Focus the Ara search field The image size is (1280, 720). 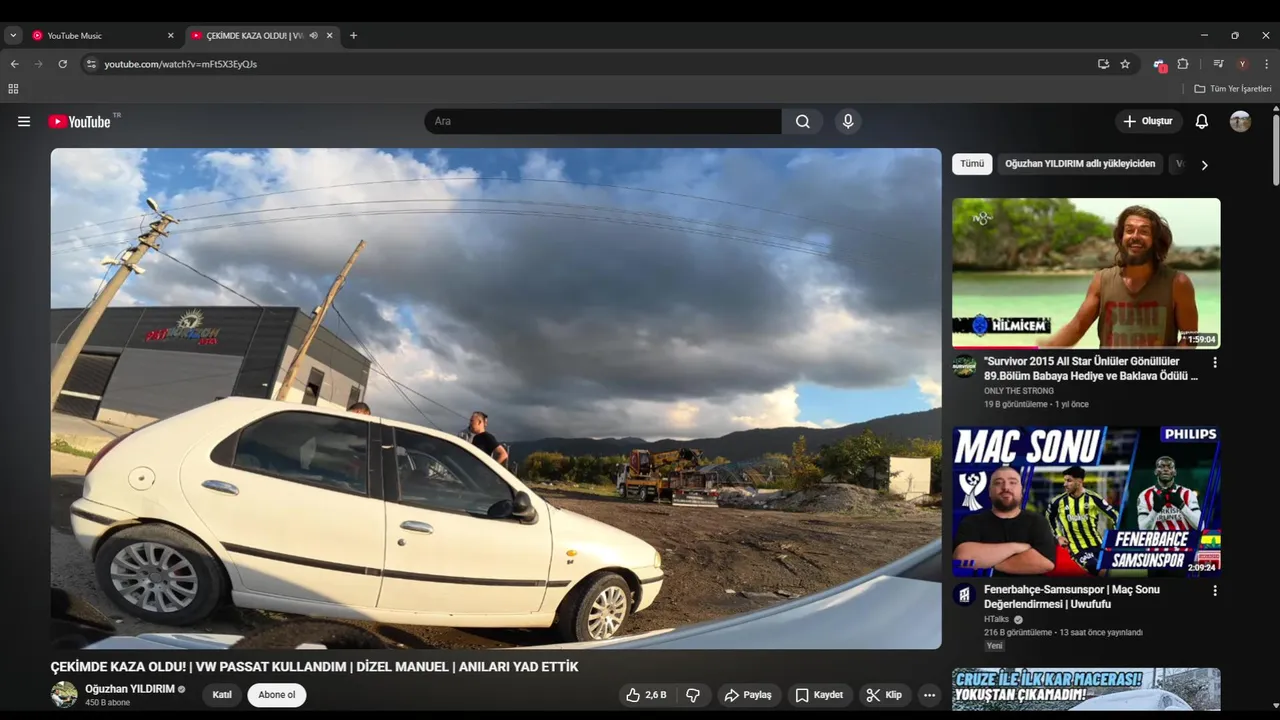[x=603, y=121]
